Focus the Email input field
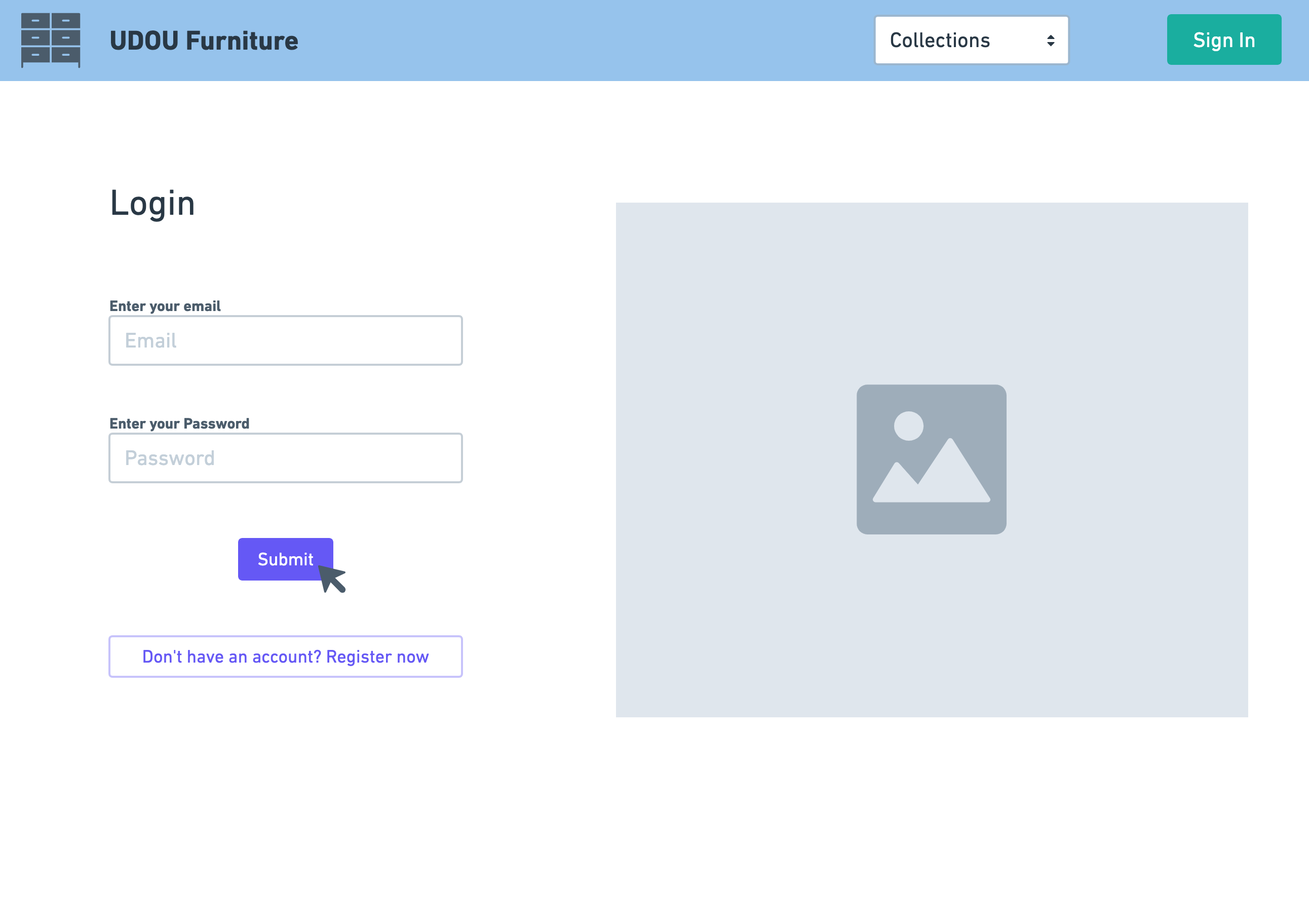Screen dimensions: 1309x924 point(285,340)
